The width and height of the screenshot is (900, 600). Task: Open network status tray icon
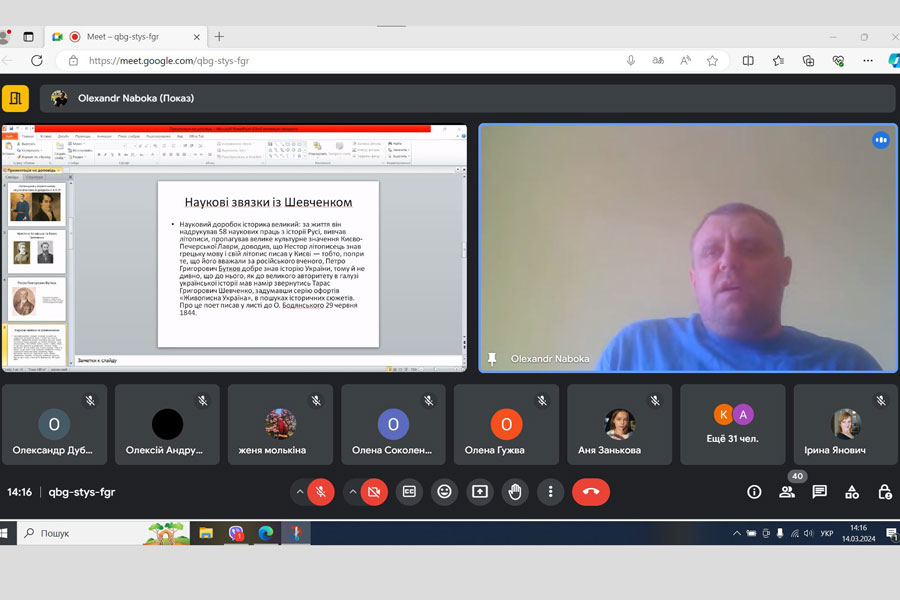click(794, 533)
